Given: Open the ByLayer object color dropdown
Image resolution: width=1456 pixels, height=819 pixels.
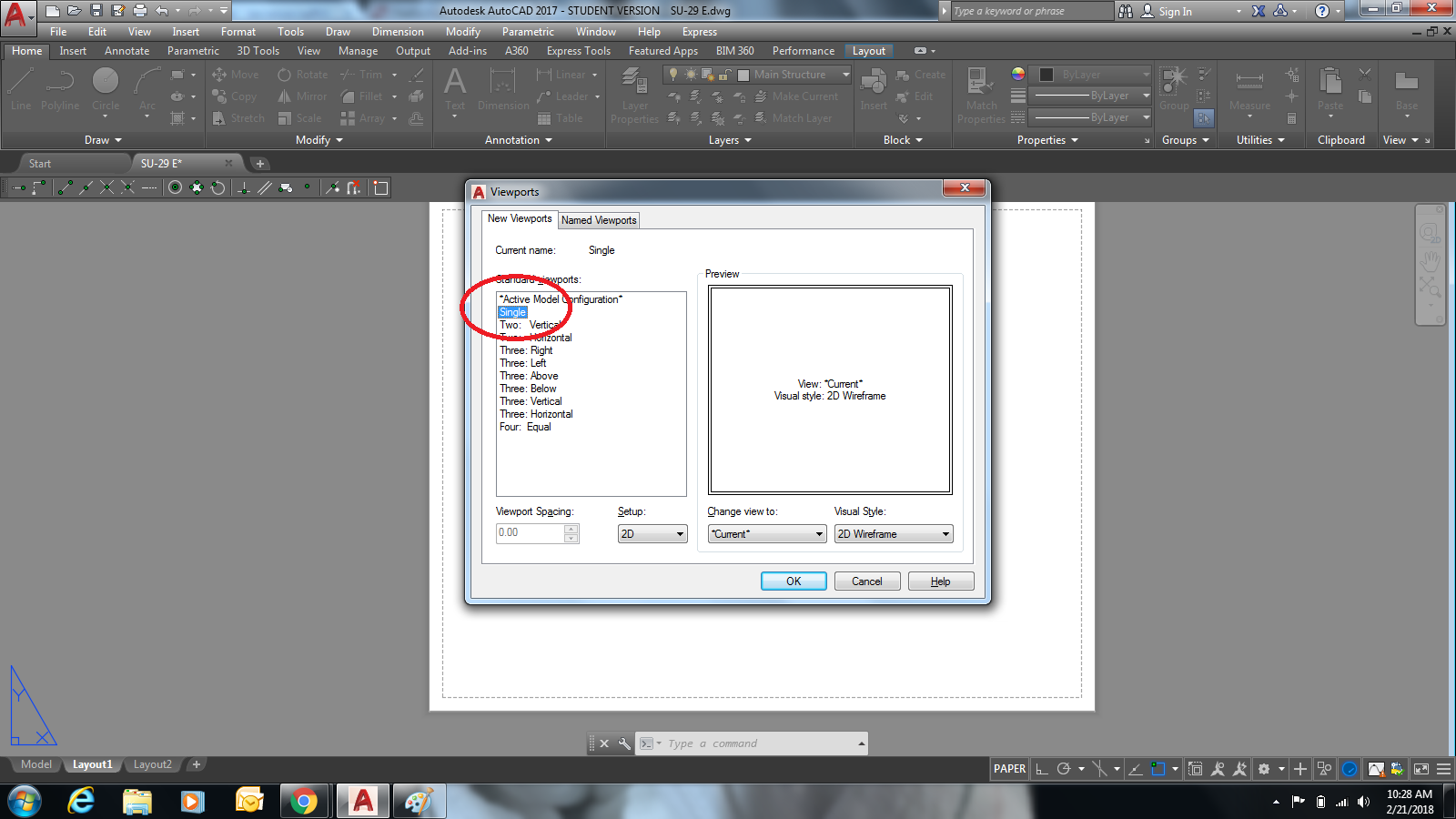Looking at the screenshot, I should [x=1091, y=75].
